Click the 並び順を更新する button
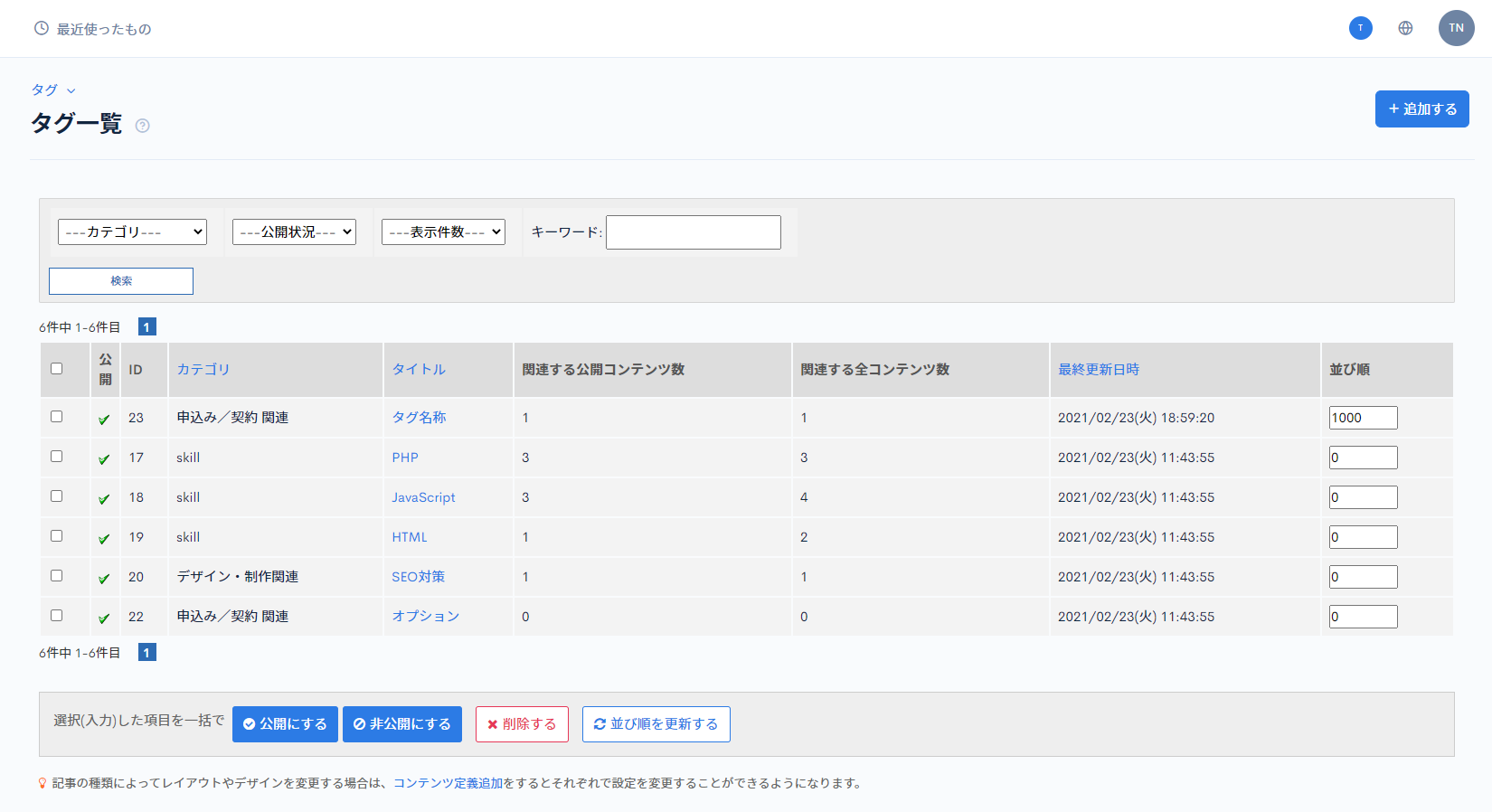 pos(656,724)
